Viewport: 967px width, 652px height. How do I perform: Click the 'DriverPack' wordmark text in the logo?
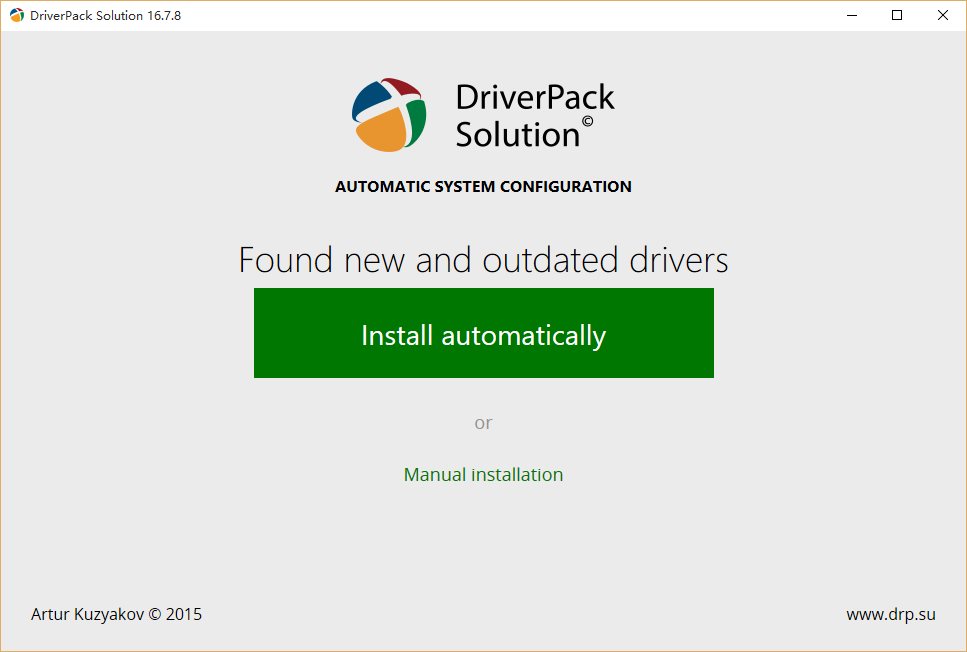pos(535,97)
